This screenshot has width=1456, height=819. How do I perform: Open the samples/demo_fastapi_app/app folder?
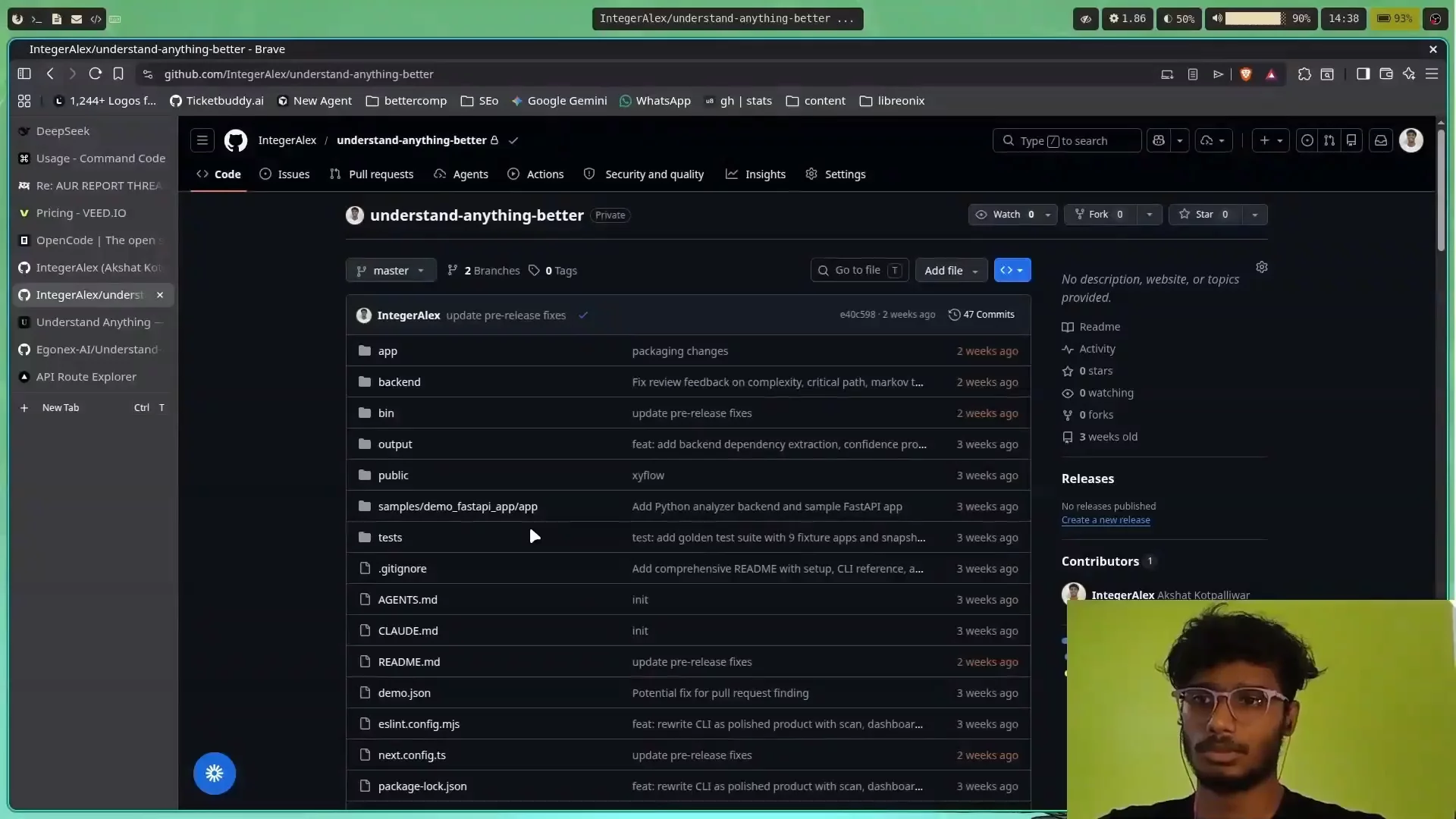point(458,507)
